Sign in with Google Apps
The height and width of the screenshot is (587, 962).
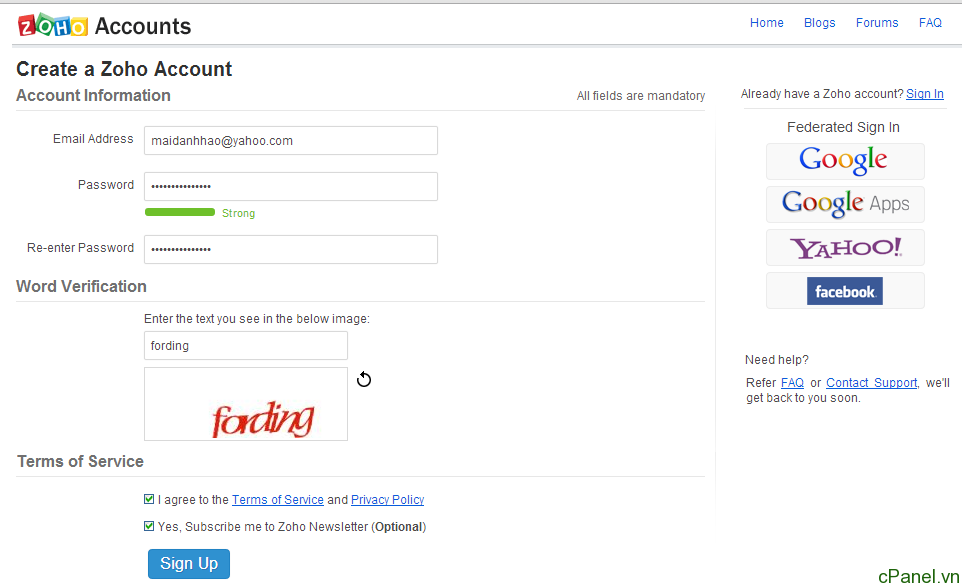[x=845, y=204]
